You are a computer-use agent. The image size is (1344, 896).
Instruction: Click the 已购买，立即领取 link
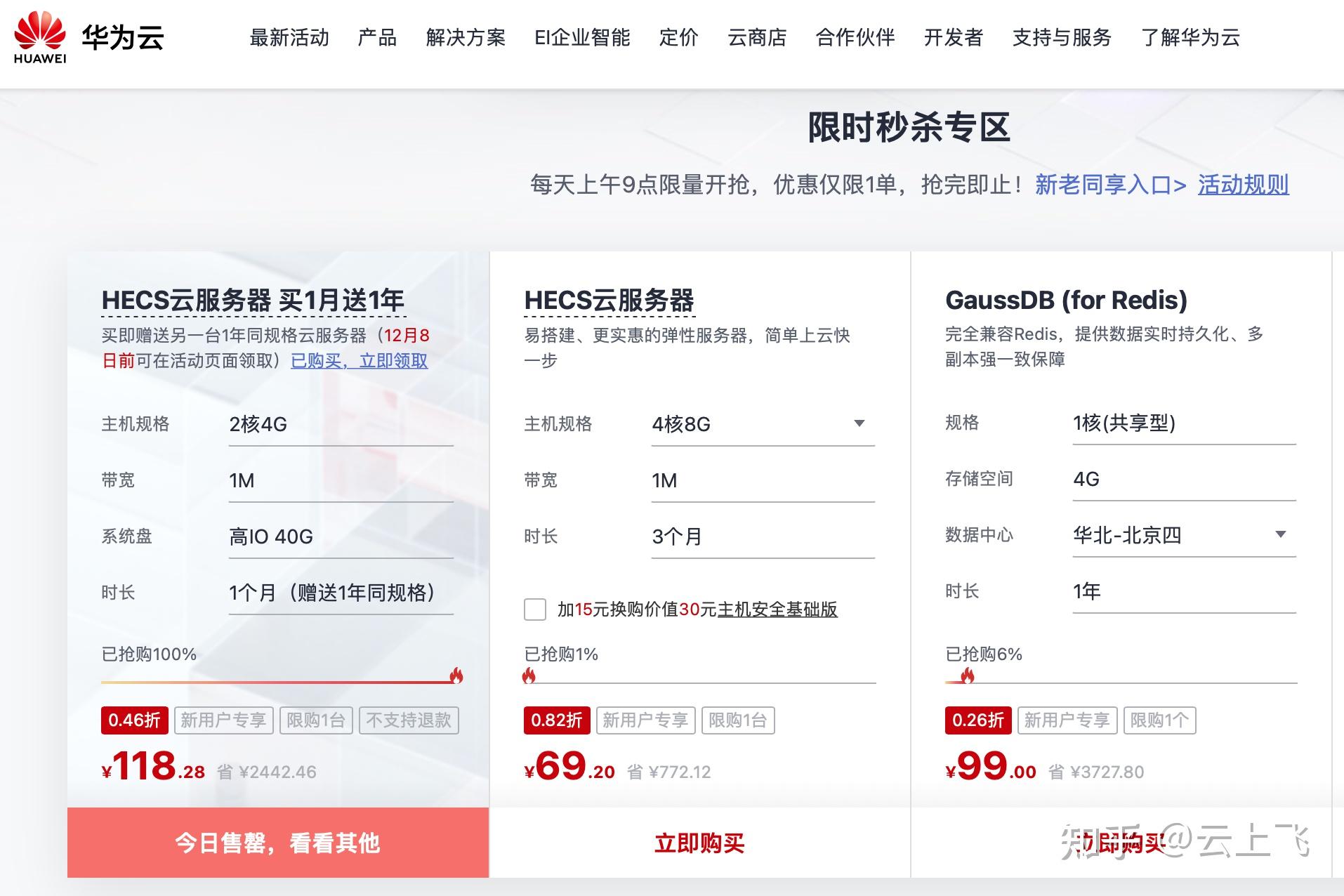point(360,361)
